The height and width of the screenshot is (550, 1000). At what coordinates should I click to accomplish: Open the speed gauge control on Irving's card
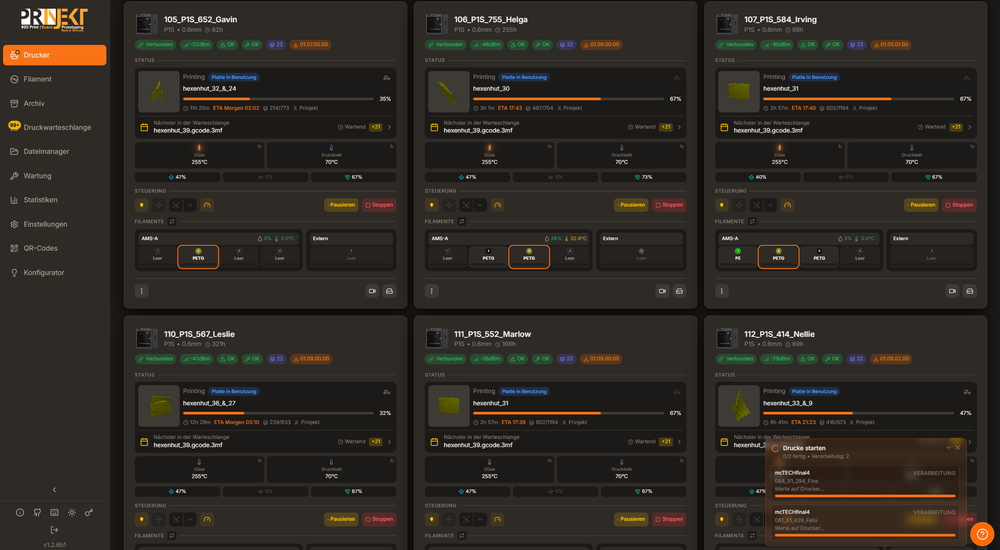point(787,205)
